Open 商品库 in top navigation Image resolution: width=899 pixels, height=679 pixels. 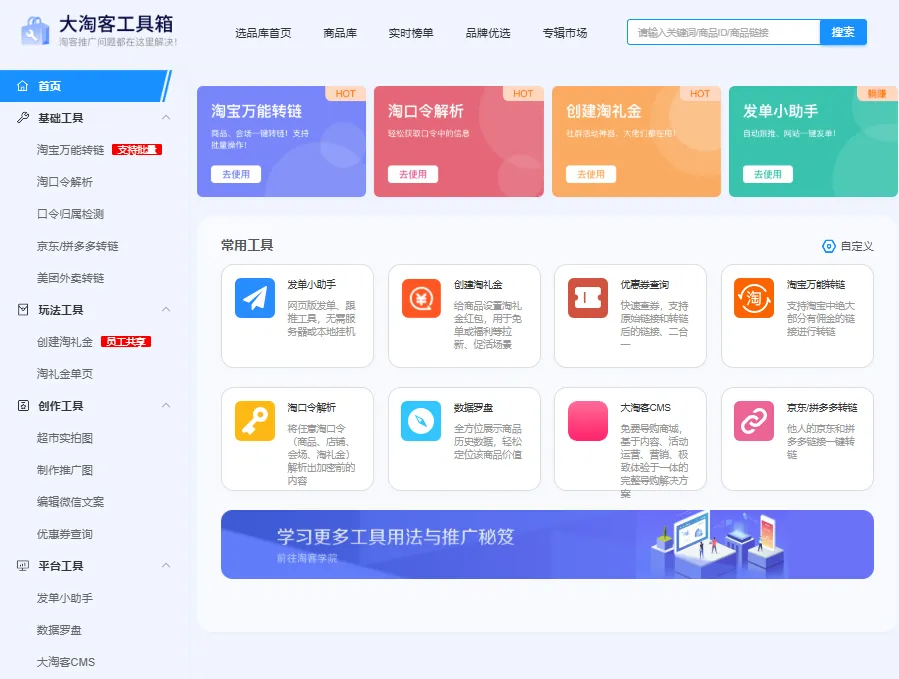(340, 33)
